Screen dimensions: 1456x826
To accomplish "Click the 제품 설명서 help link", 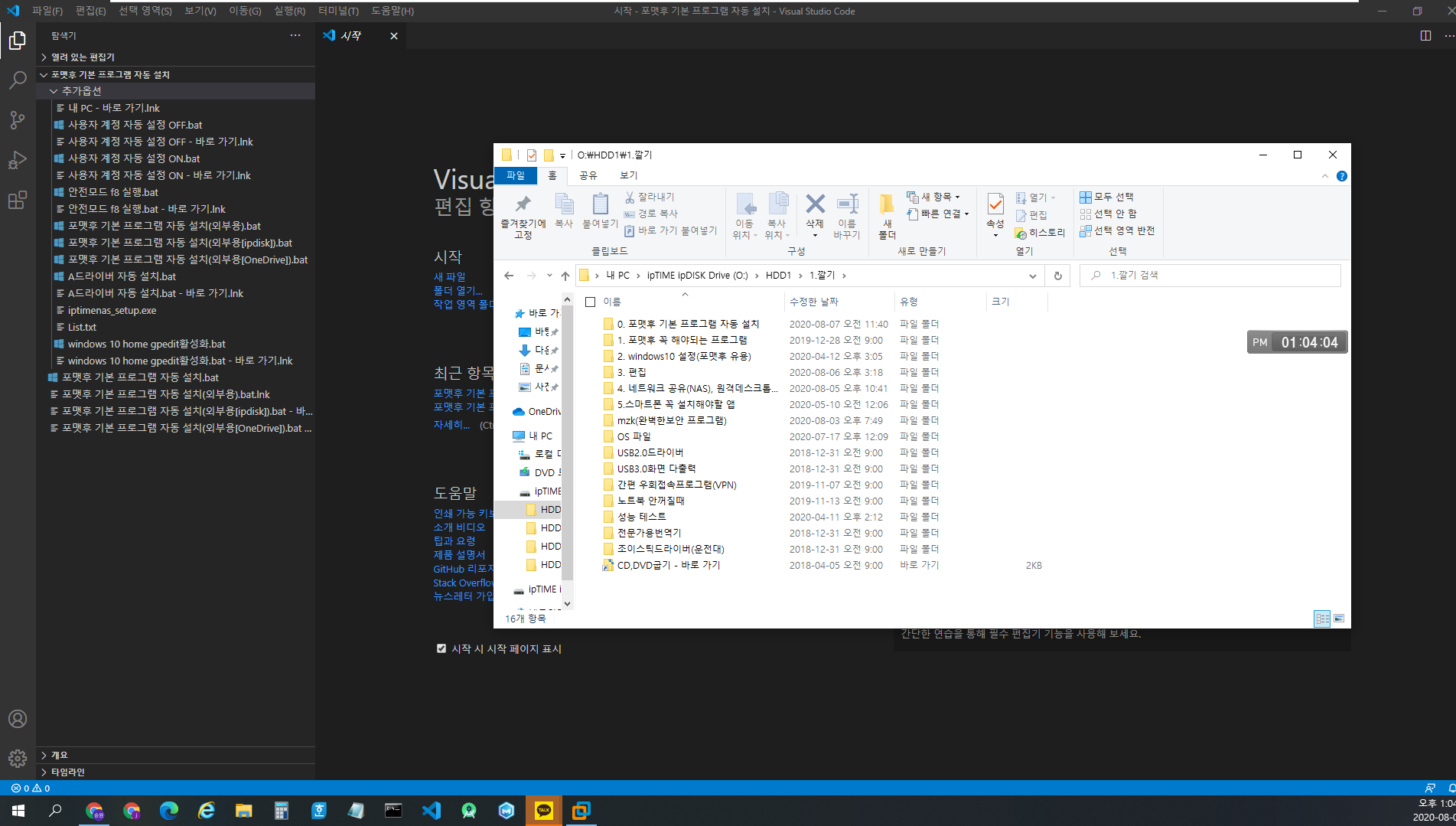I will [459, 554].
